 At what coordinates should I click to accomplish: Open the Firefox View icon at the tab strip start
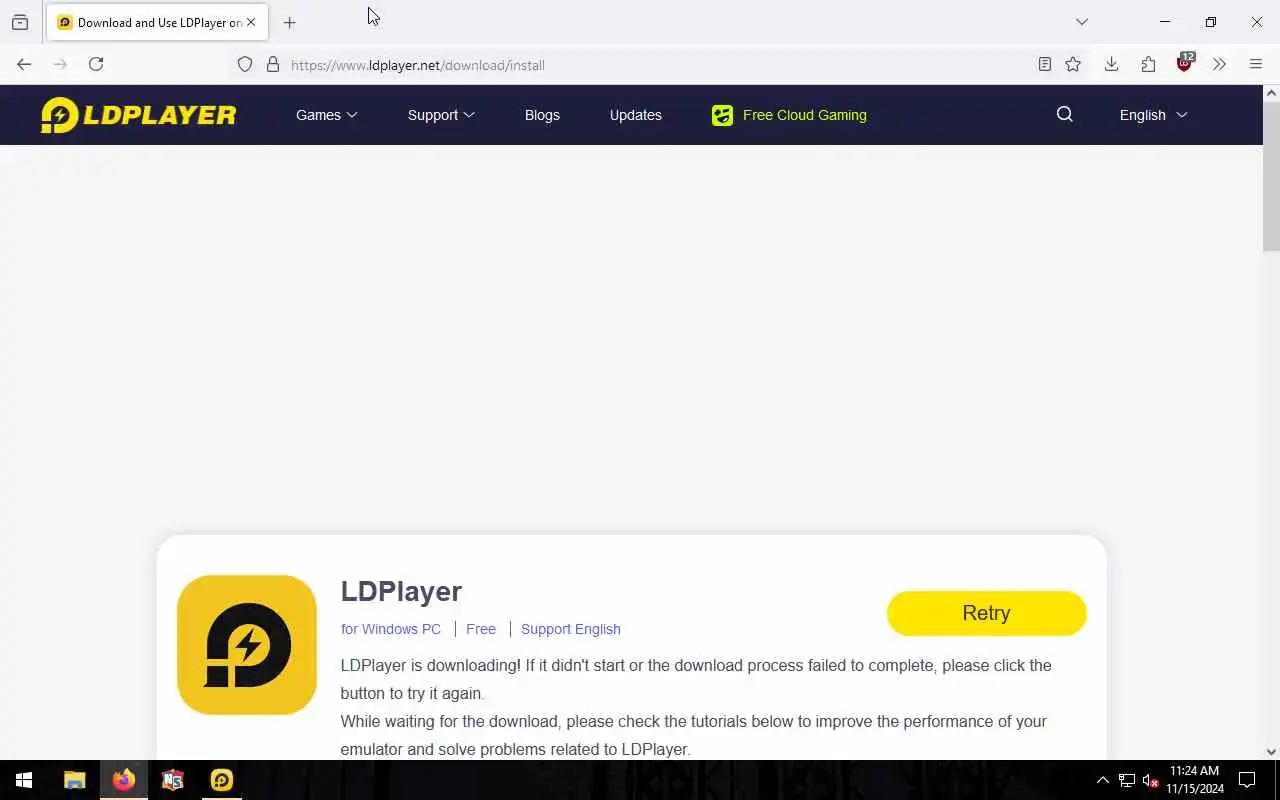tap(20, 22)
